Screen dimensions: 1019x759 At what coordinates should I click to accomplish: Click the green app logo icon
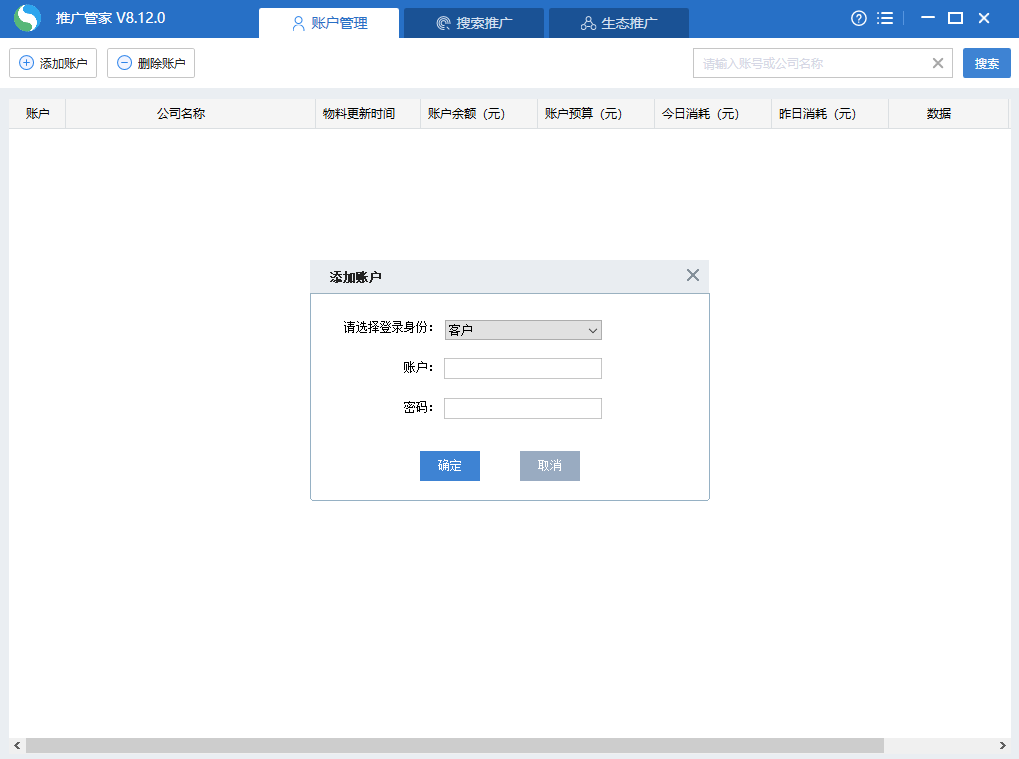tap(27, 19)
